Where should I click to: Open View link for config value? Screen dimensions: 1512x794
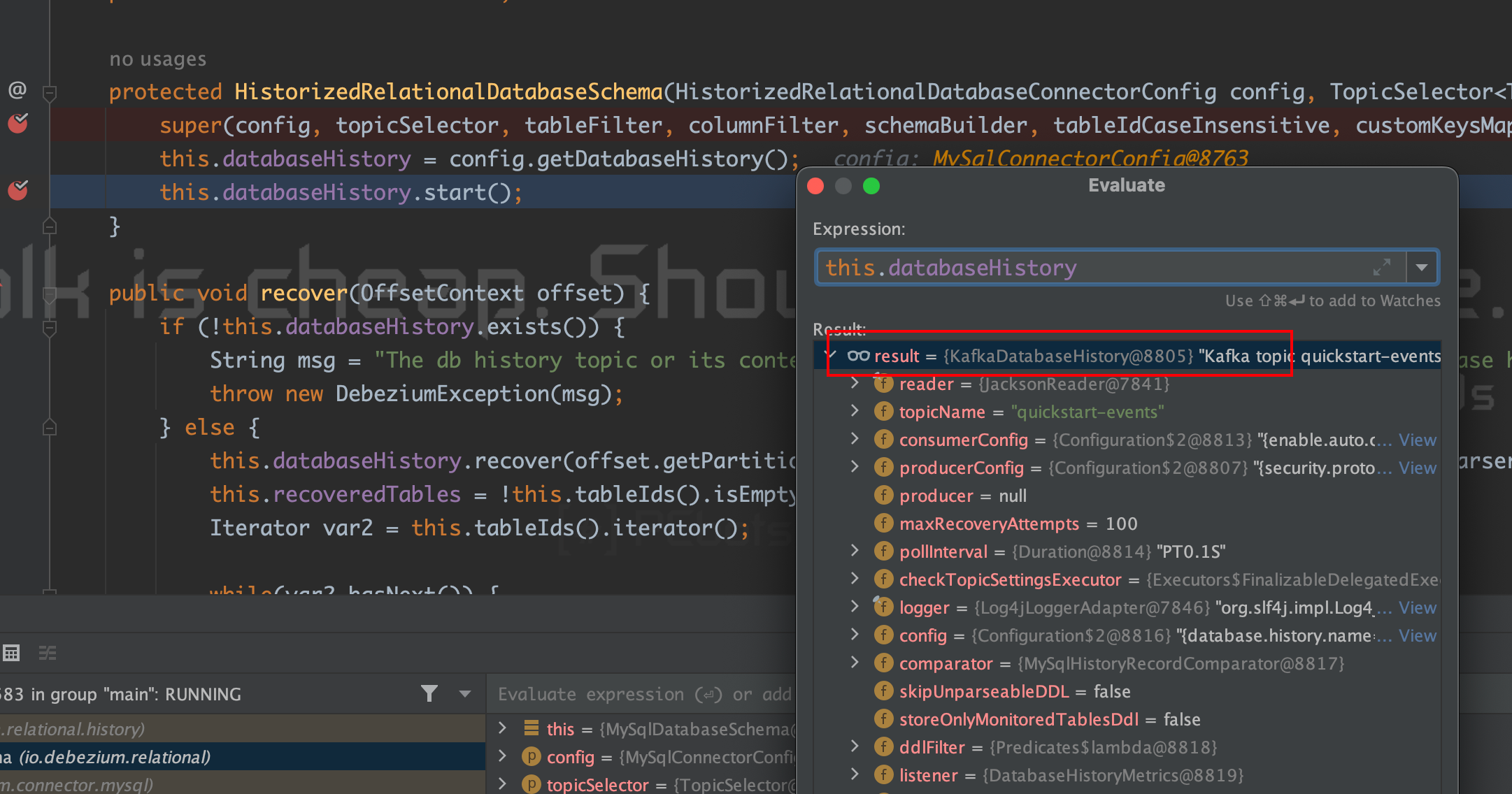tap(1418, 635)
